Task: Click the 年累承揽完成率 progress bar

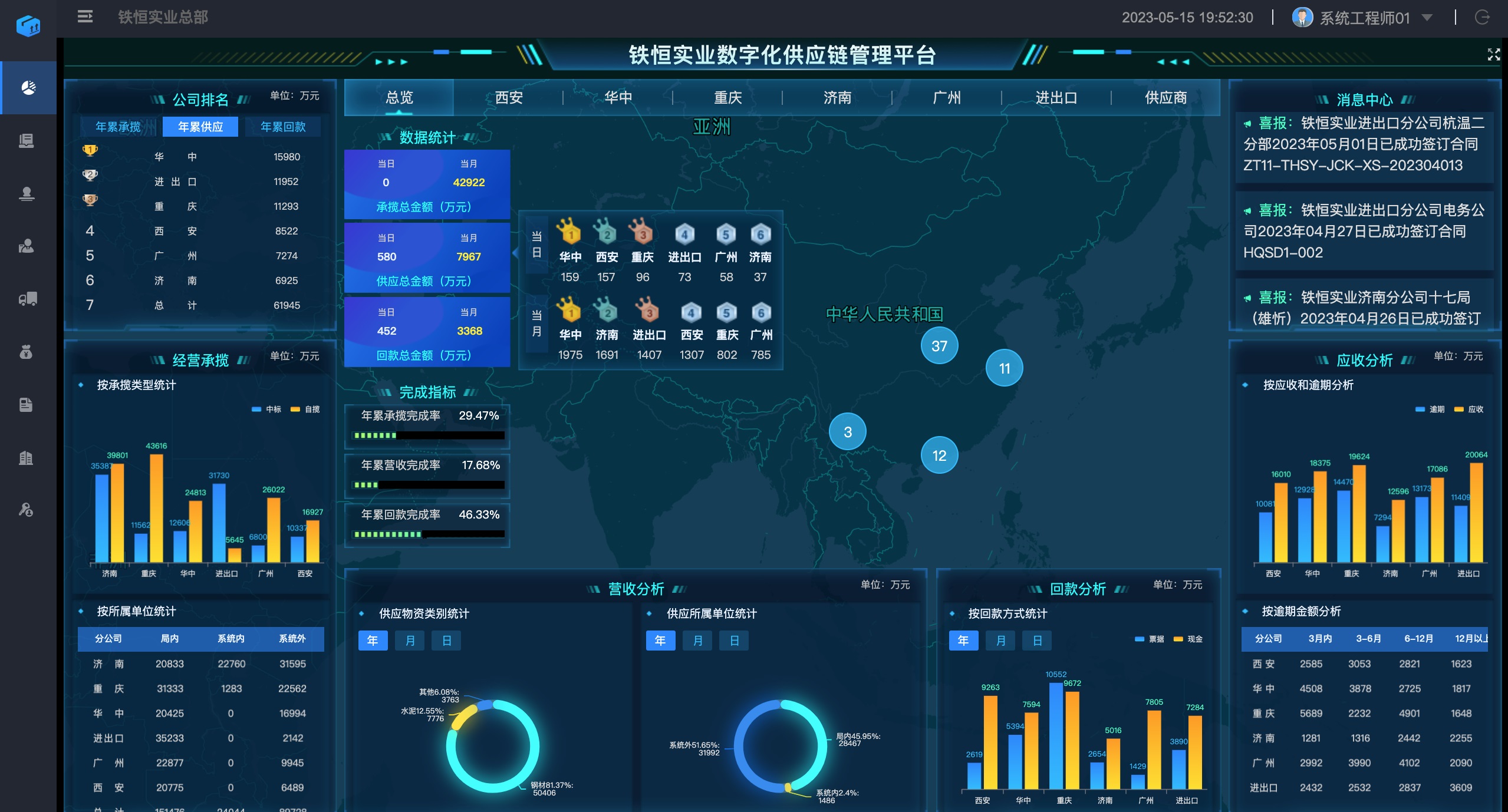Action: click(428, 435)
